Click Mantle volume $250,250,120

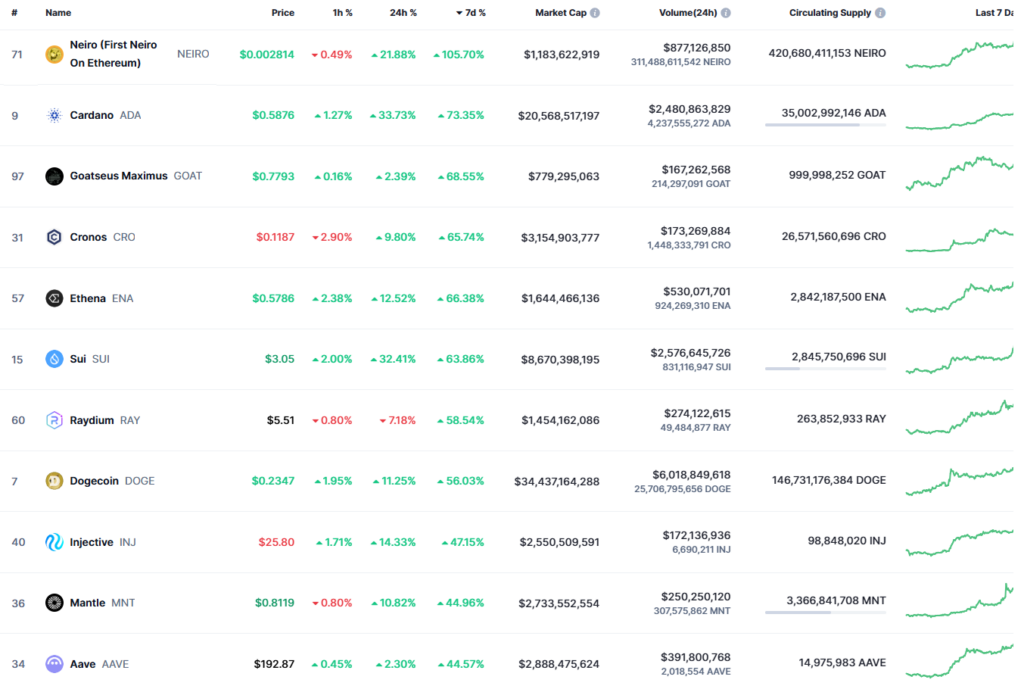(x=696, y=597)
